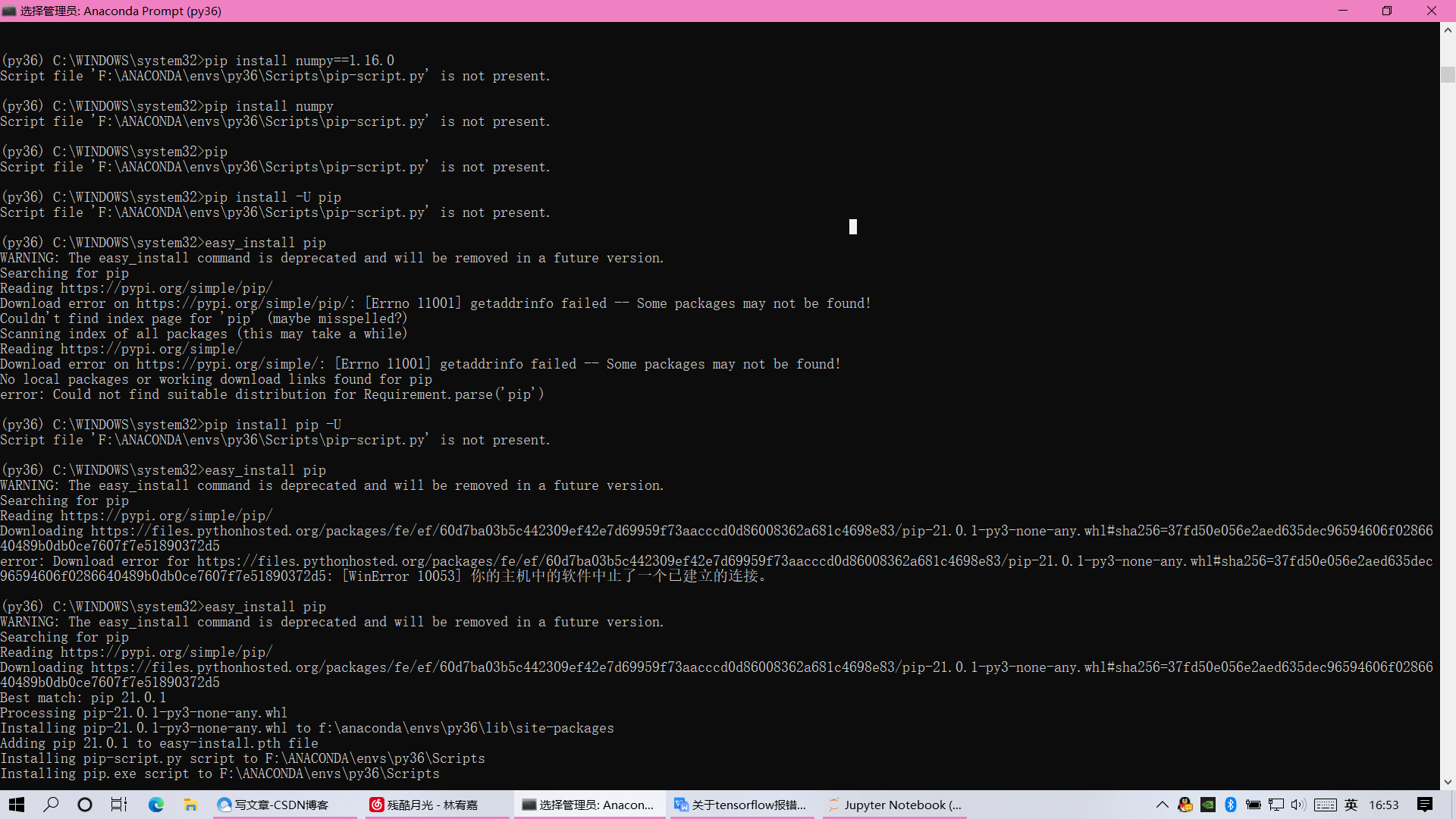
Task: Switch to the Jupyter Notebook window
Action: pyautogui.click(x=895, y=805)
